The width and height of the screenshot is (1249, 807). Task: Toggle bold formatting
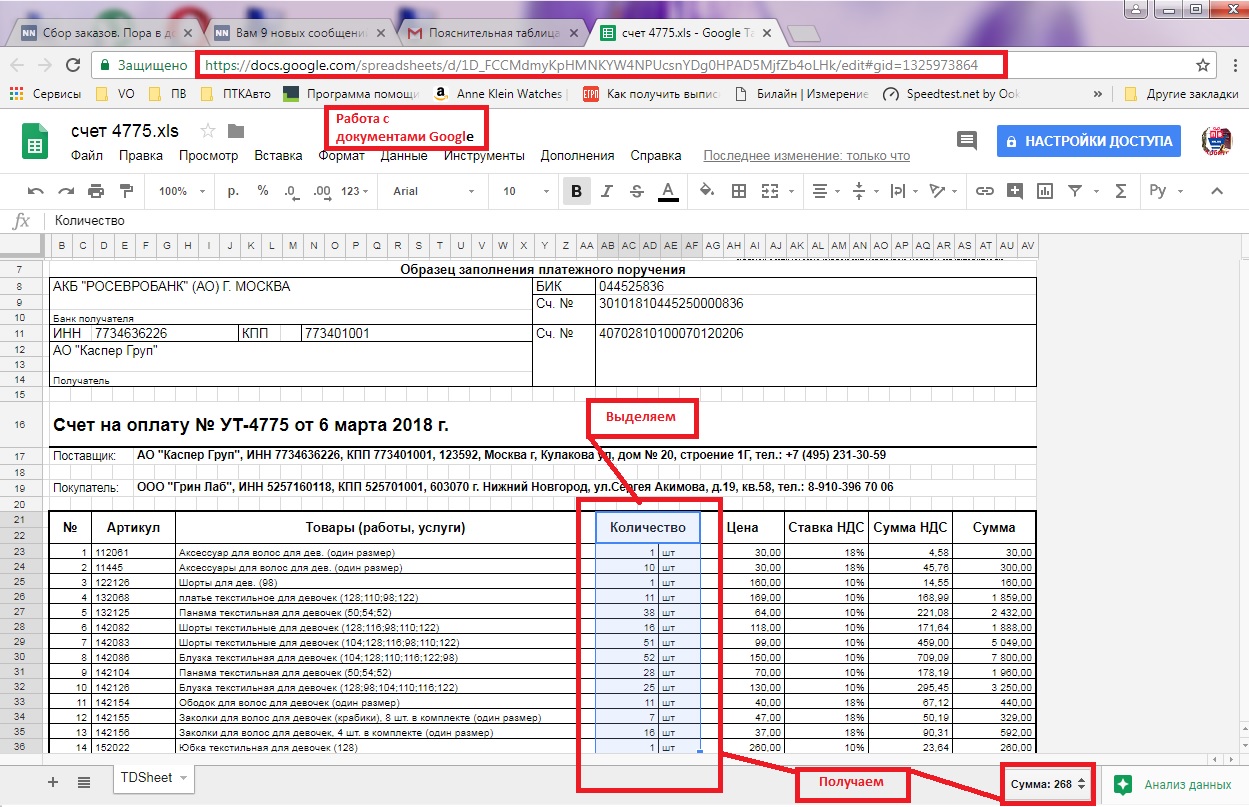[x=576, y=191]
